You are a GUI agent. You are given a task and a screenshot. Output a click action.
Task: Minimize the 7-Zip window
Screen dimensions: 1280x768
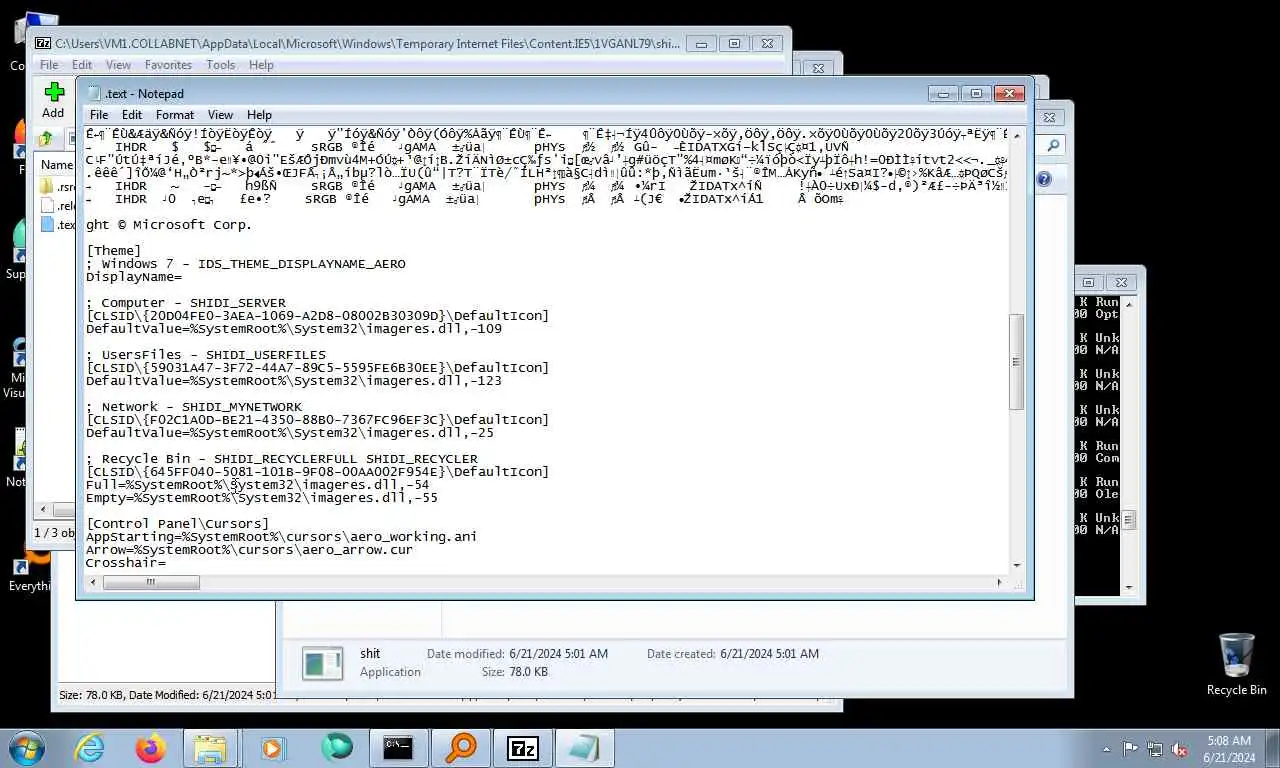701,44
